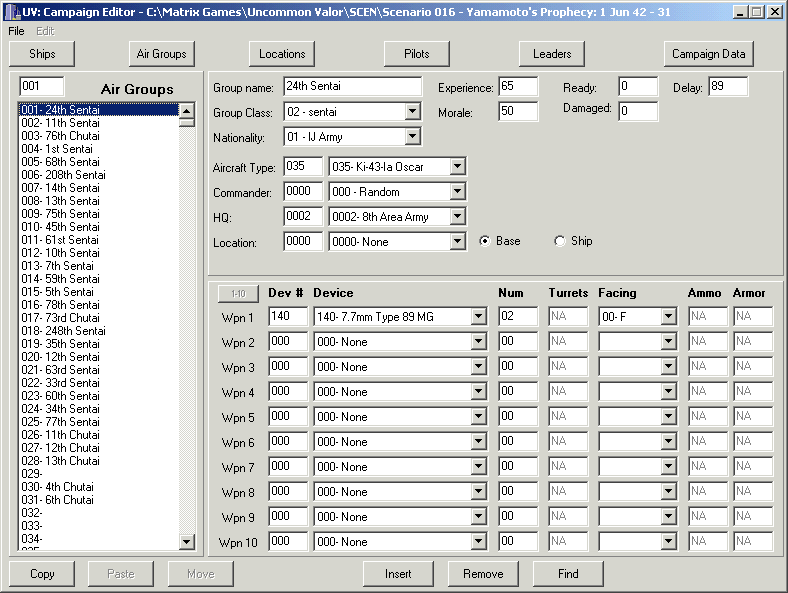
Task: Open the File menu
Action: point(16,31)
